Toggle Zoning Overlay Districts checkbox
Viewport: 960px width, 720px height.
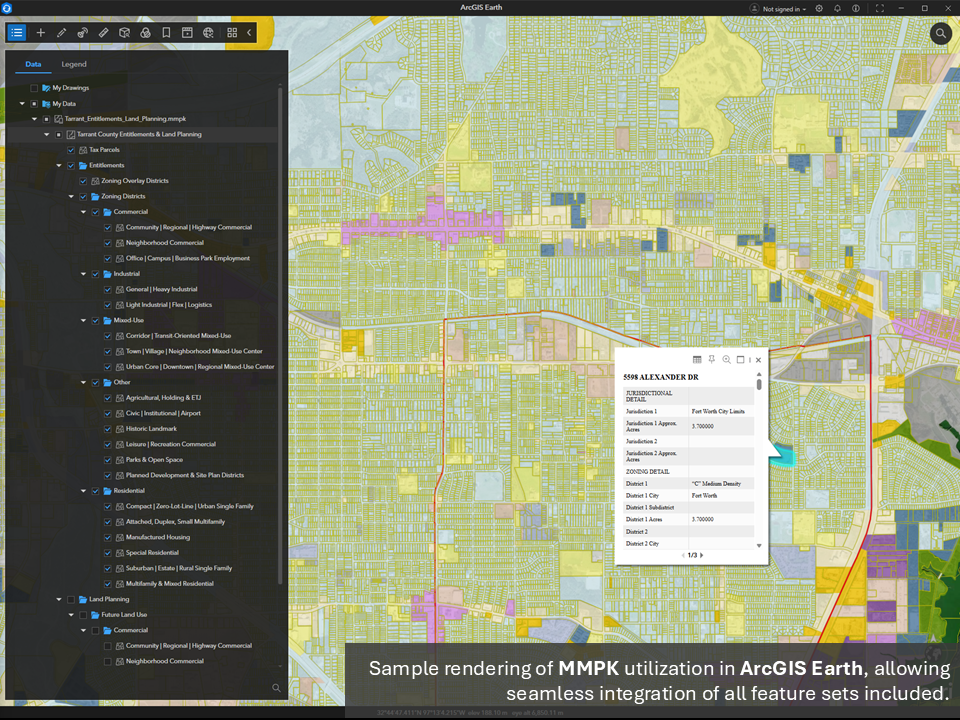(x=83, y=181)
